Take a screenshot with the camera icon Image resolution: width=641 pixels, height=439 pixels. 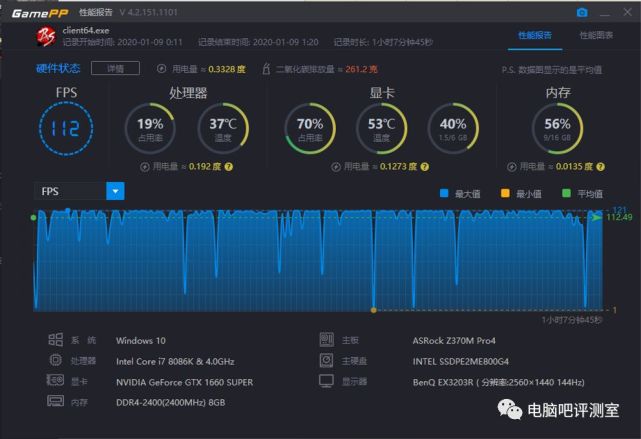tap(582, 13)
